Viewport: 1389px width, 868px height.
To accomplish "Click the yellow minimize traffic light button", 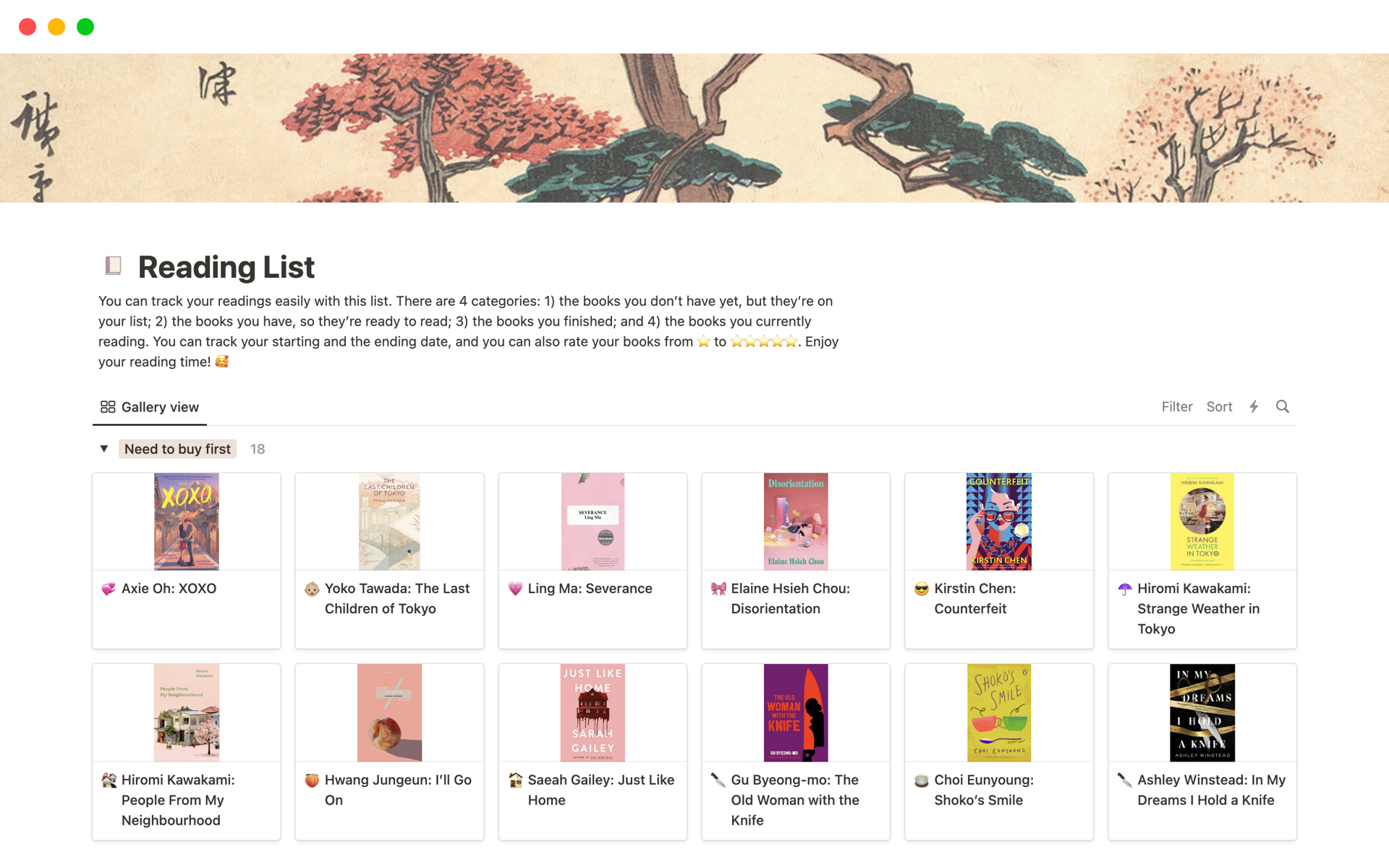I will click(x=56, y=26).
